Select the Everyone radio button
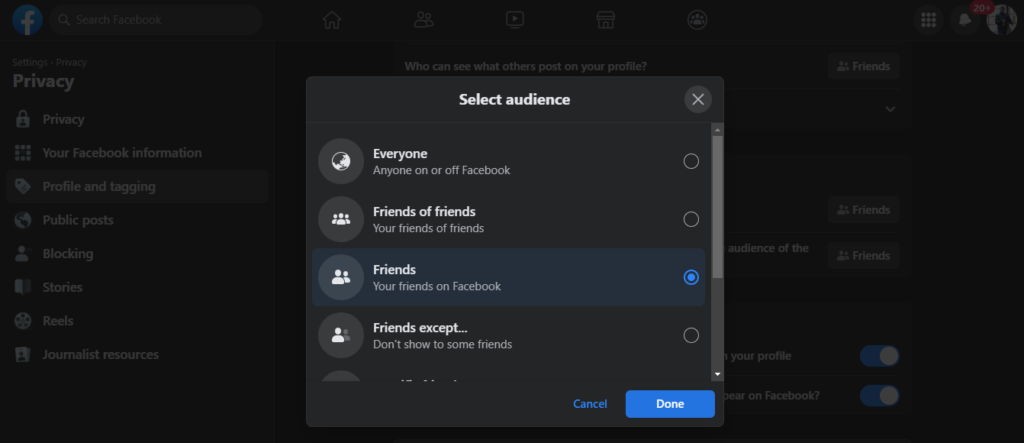Screen dimensions: 1024x443 pyautogui.click(x=691, y=161)
